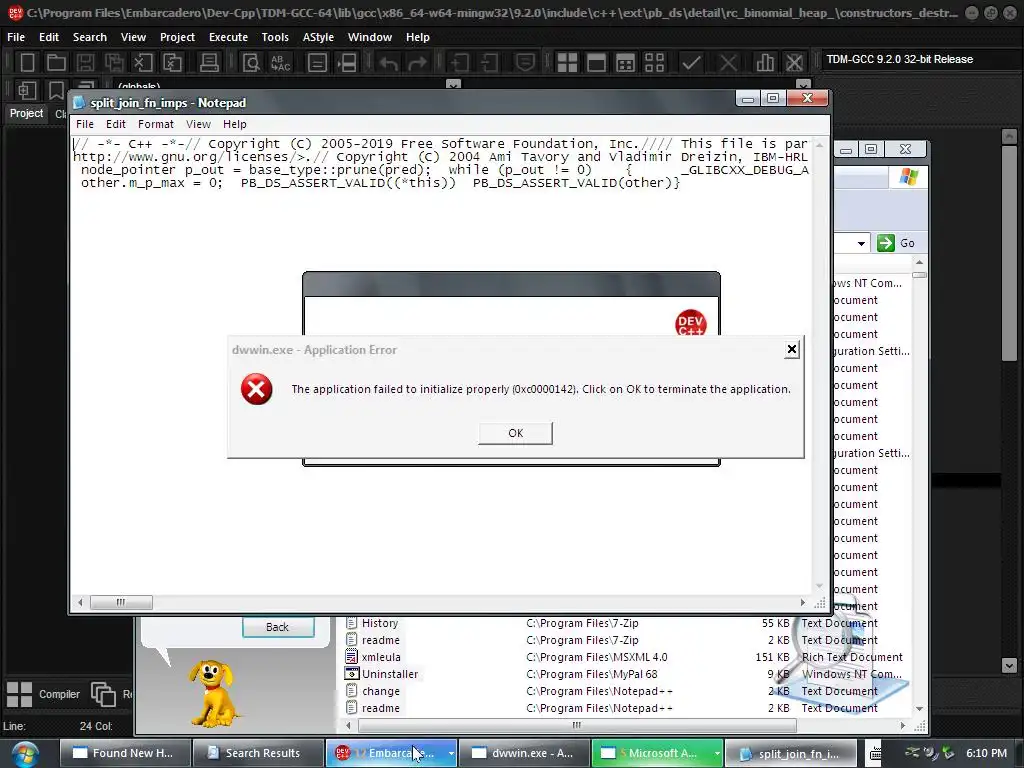The width and height of the screenshot is (1024, 768).
Task: Open Dev-C++ Tools menu
Action: (275, 37)
